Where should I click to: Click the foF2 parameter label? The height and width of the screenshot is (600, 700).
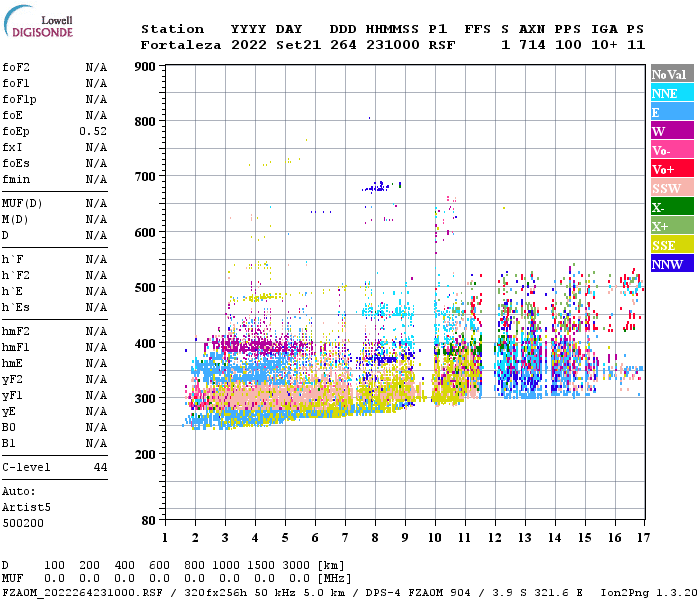coord(16,67)
